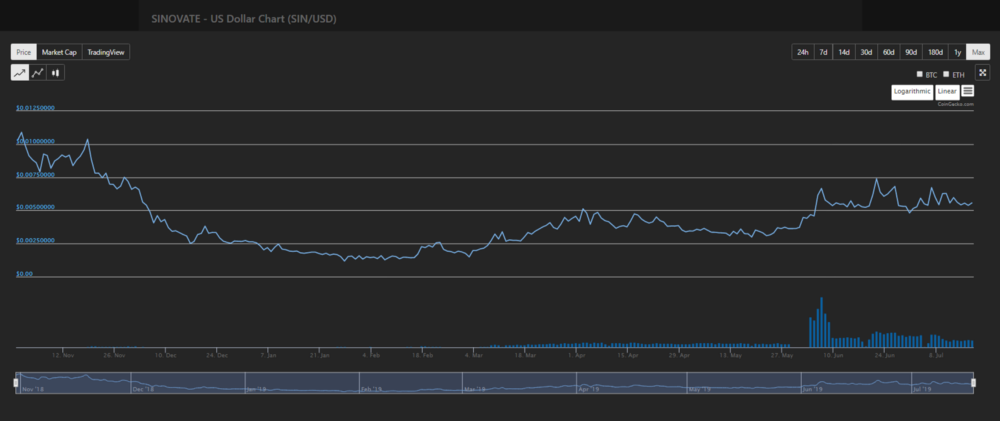Viewport: 1000px width, 421px height.
Task: Select the simple line chart icon
Action: tap(20, 73)
